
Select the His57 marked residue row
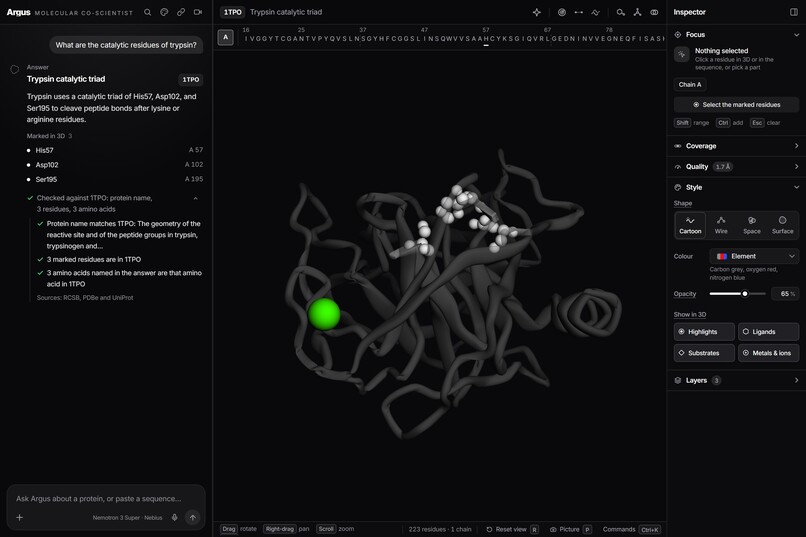click(115, 150)
